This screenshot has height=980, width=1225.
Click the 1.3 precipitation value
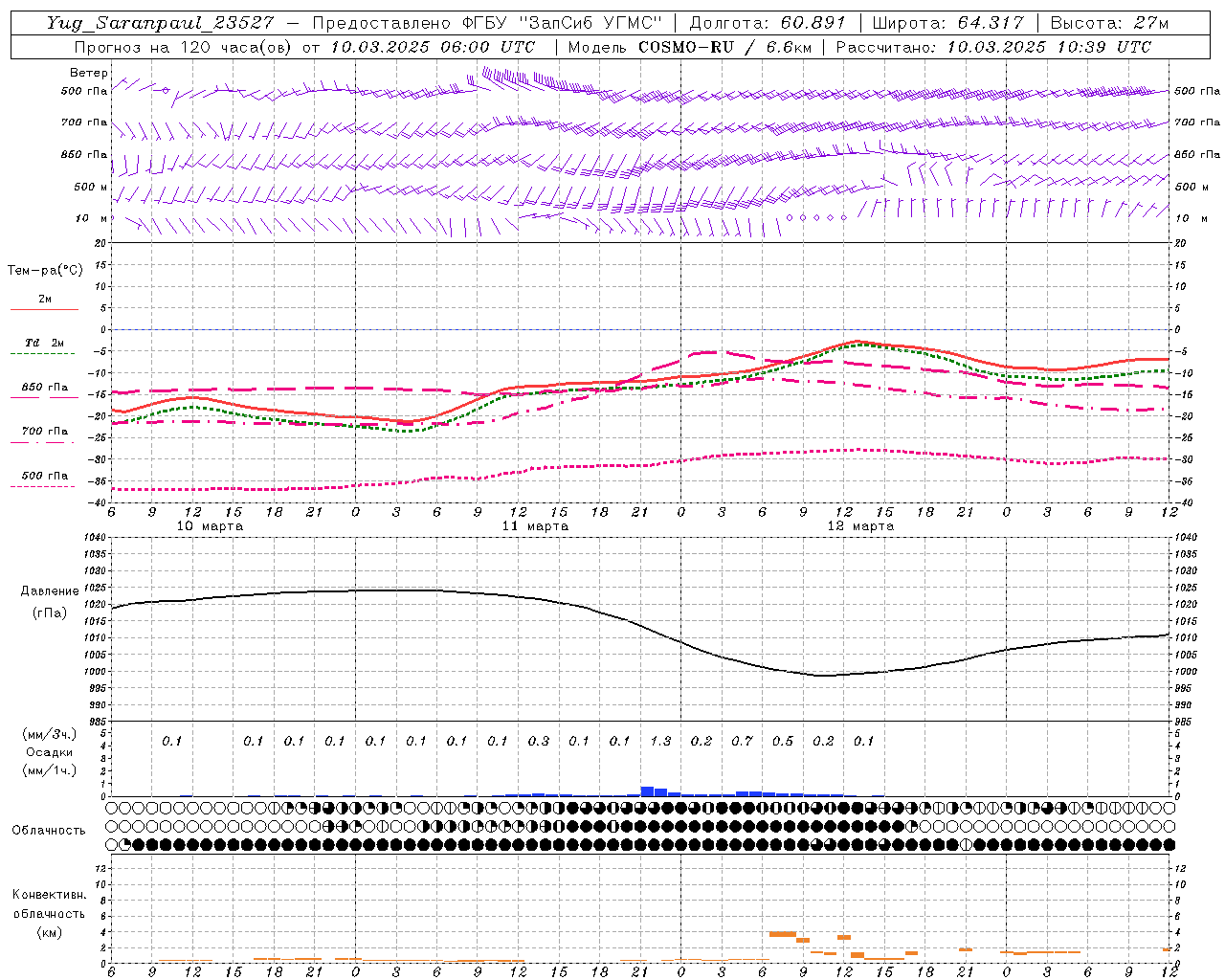coord(660,741)
